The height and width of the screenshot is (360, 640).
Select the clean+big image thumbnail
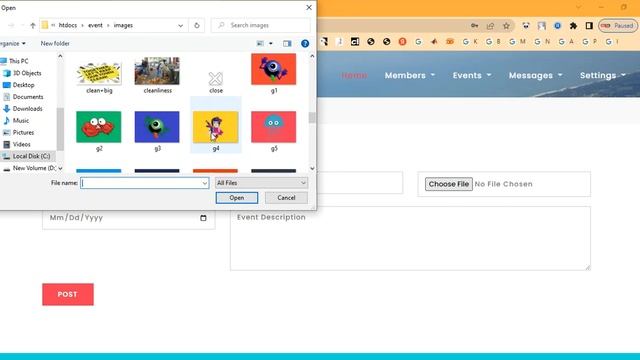(99, 74)
